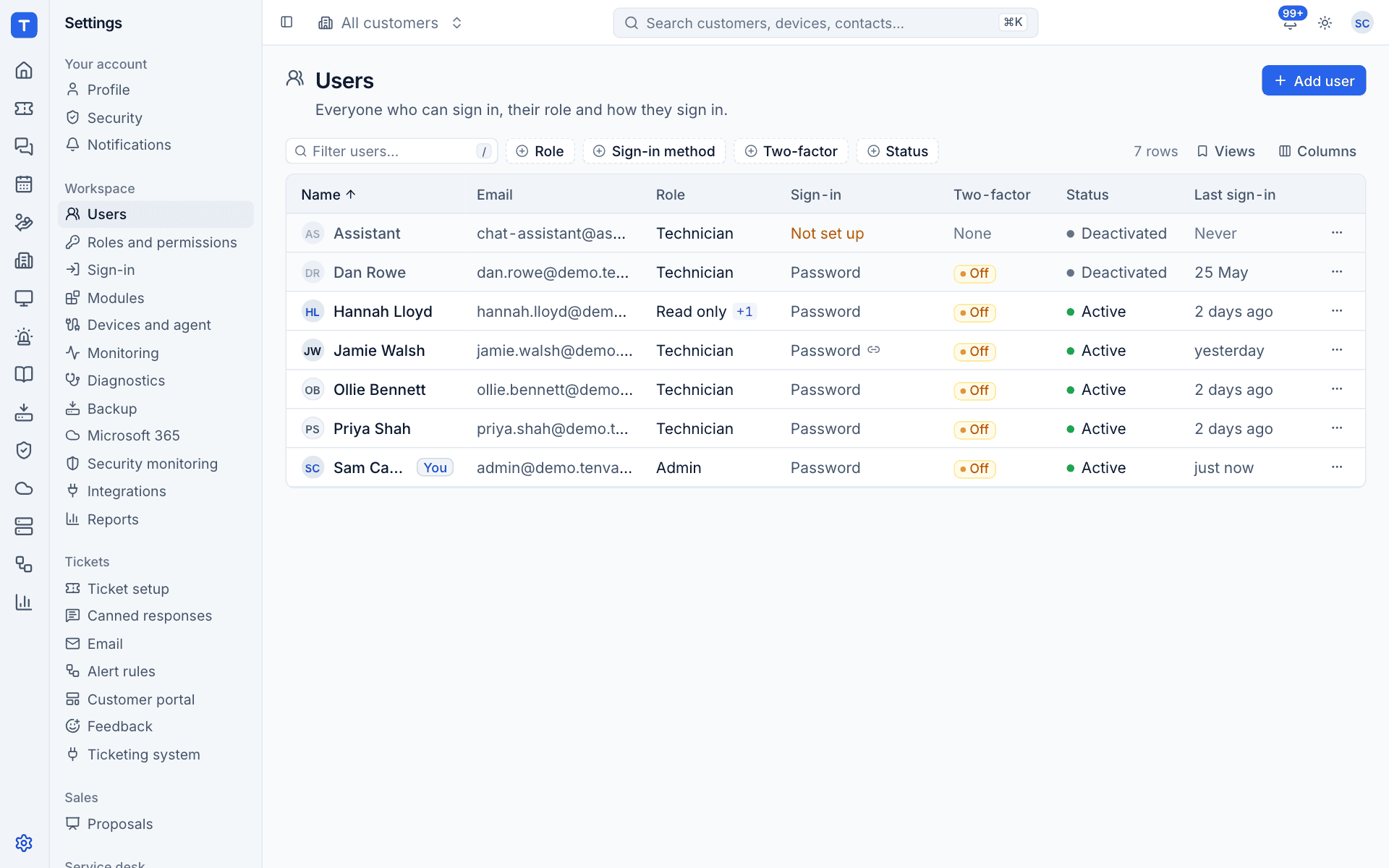1389x868 pixels.
Task: Focus the Filter users field
Action: pos(391,151)
